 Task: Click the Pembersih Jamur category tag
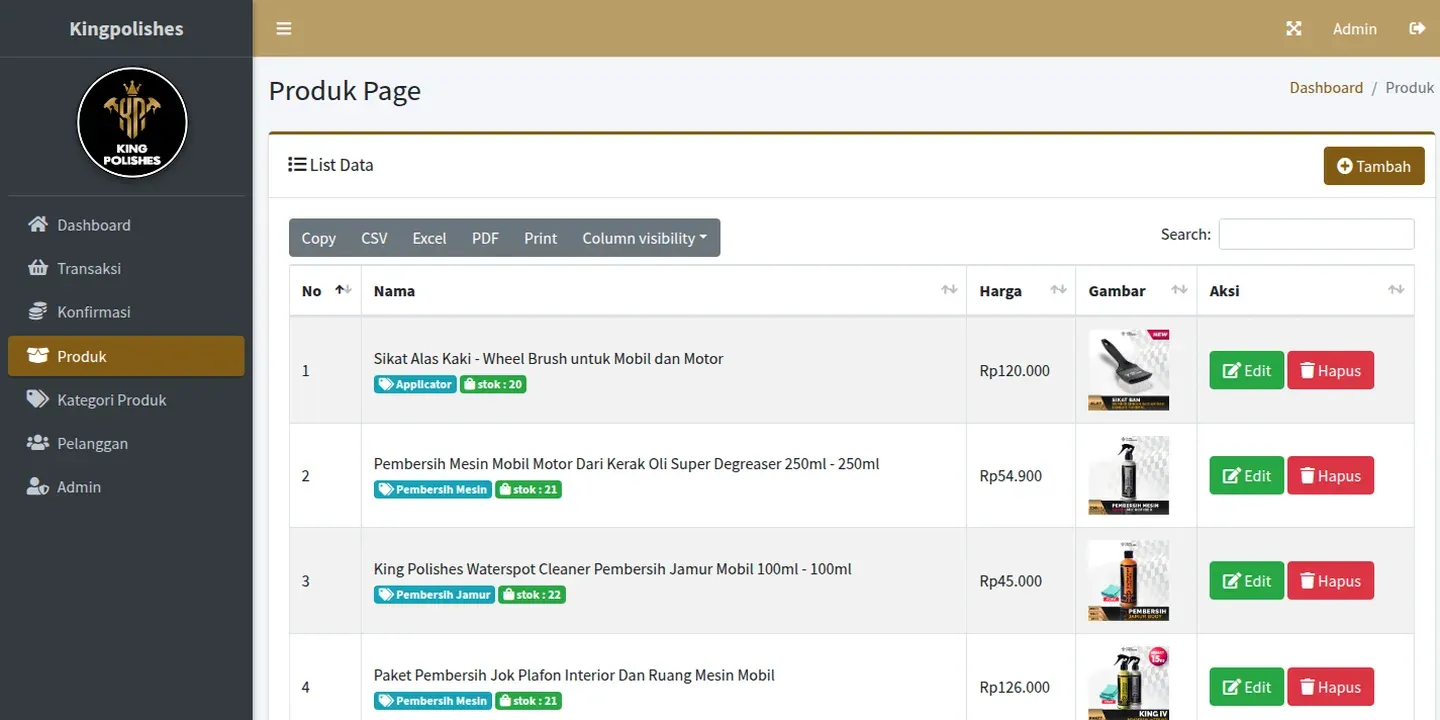pyautogui.click(x=434, y=594)
